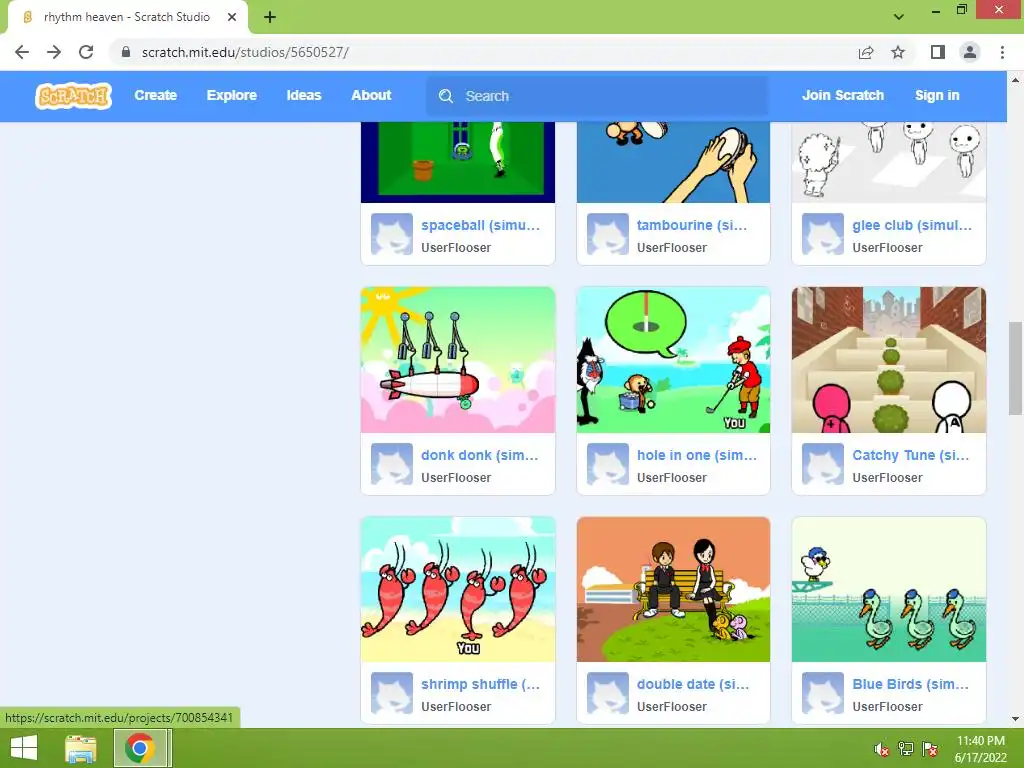The image size is (1024, 768).
Task: Click the scrollbar down arrow
Action: 1015,719
